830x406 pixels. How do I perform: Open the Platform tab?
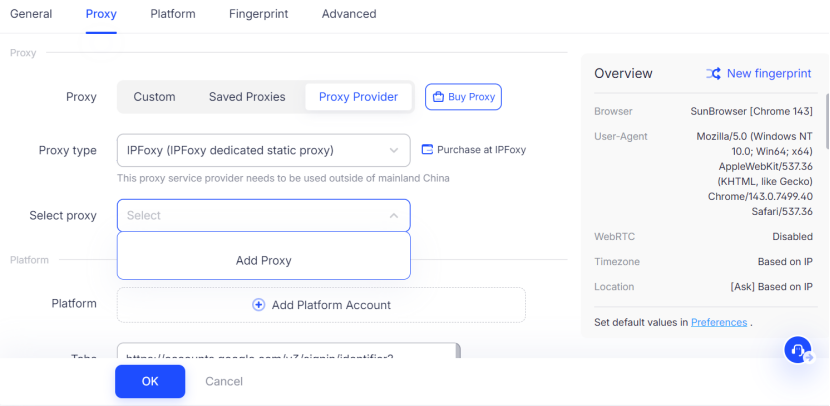173,14
